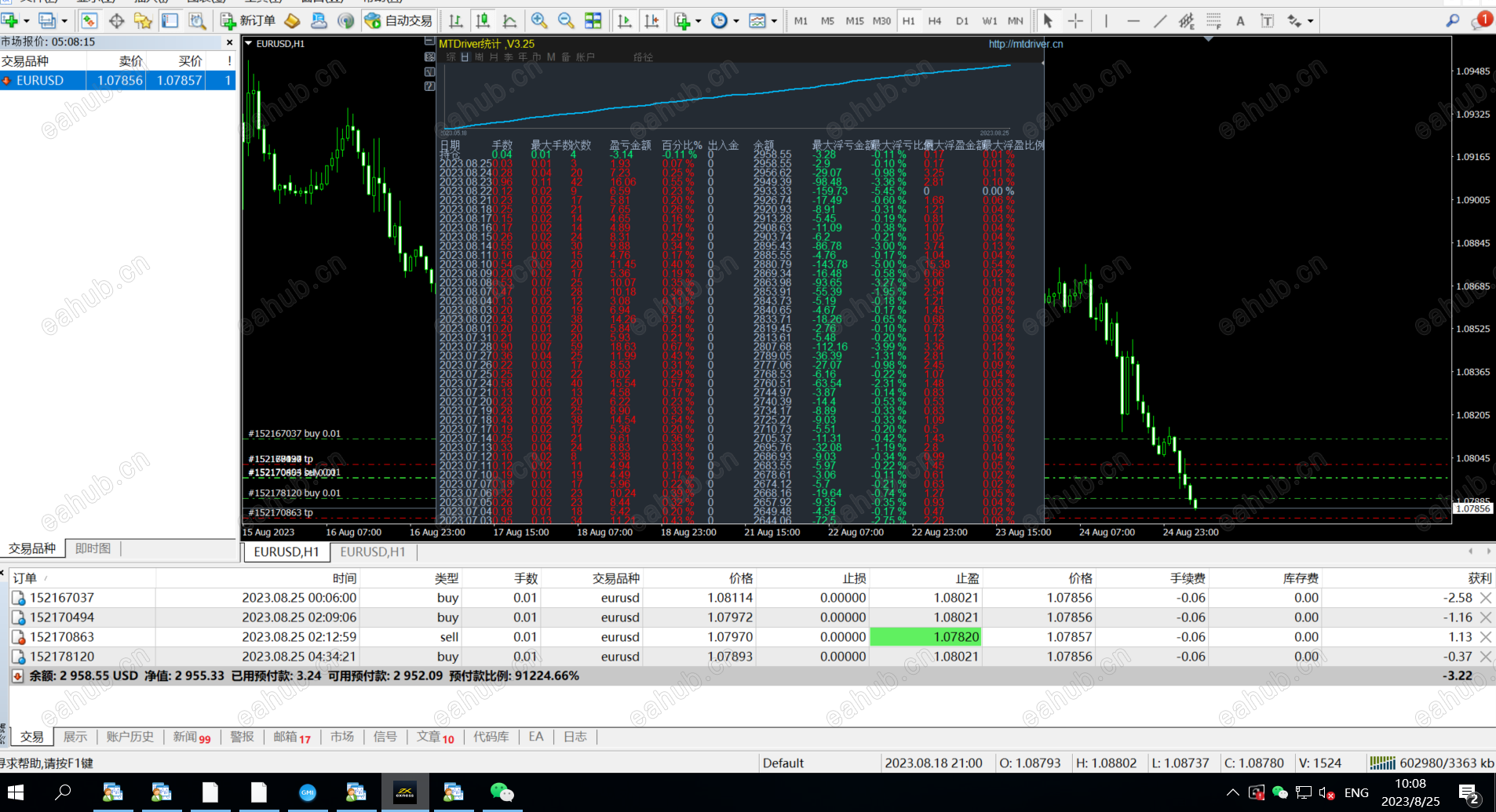This screenshot has width=1496, height=812.
Task: Expand the arrow objects dropdown
Action: click(1311, 21)
